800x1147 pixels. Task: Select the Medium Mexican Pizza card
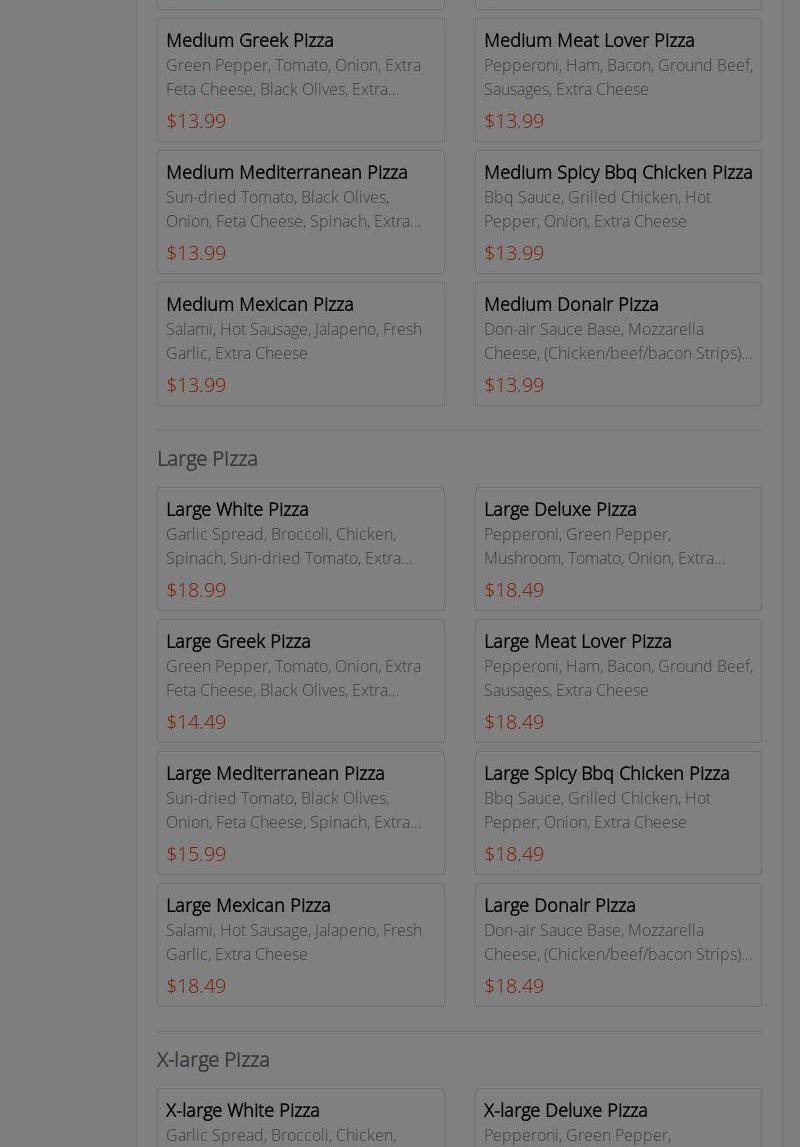point(300,343)
